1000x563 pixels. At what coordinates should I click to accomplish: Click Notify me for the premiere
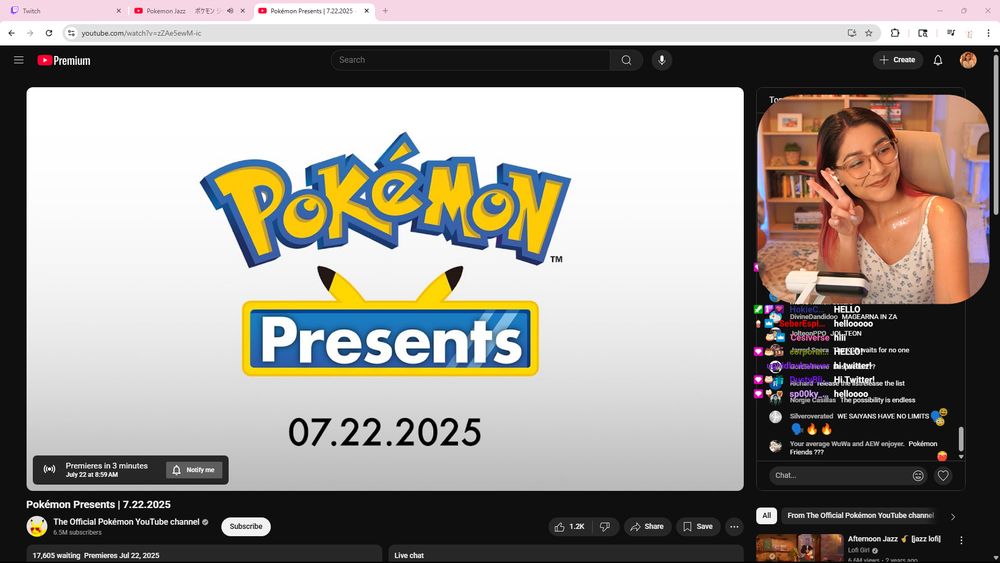194,470
